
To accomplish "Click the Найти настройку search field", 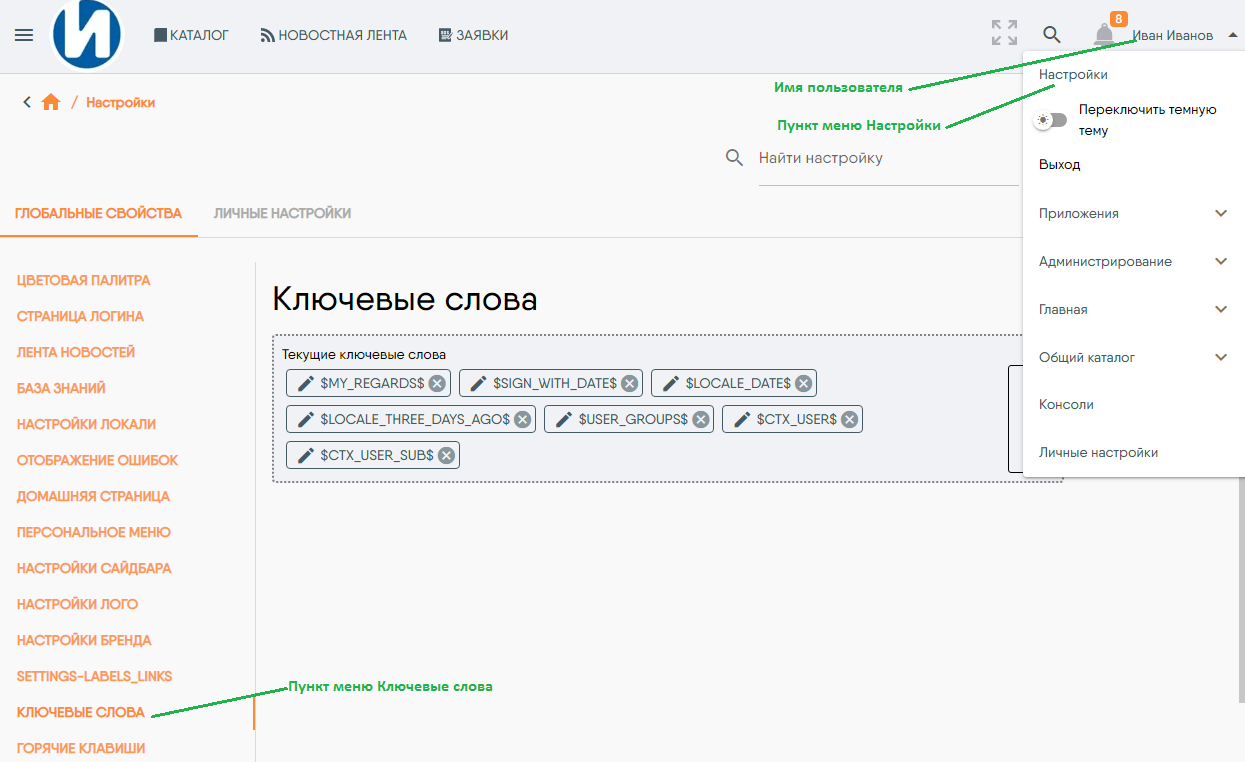I will point(885,158).
